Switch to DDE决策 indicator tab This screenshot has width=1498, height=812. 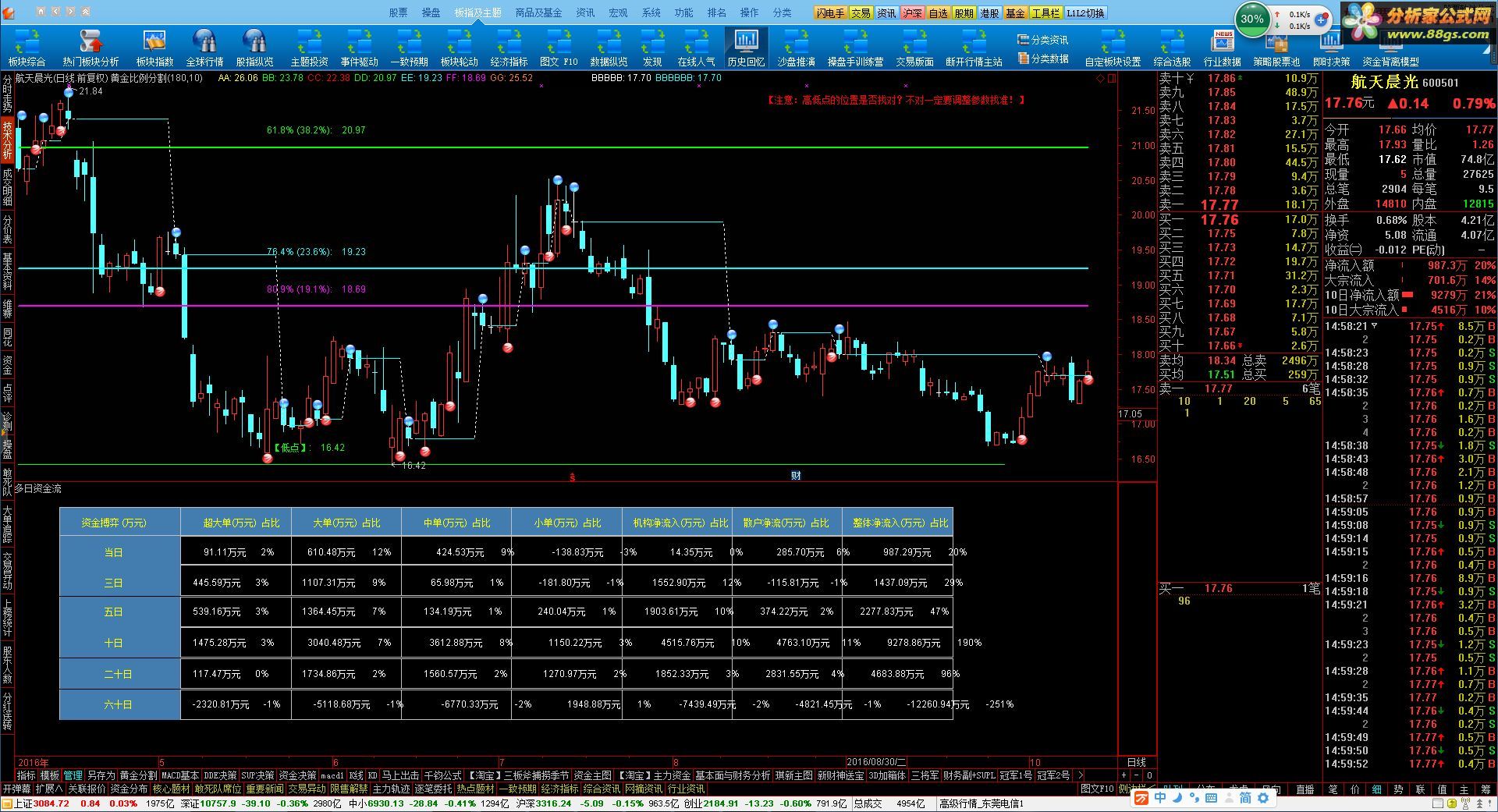220,775
